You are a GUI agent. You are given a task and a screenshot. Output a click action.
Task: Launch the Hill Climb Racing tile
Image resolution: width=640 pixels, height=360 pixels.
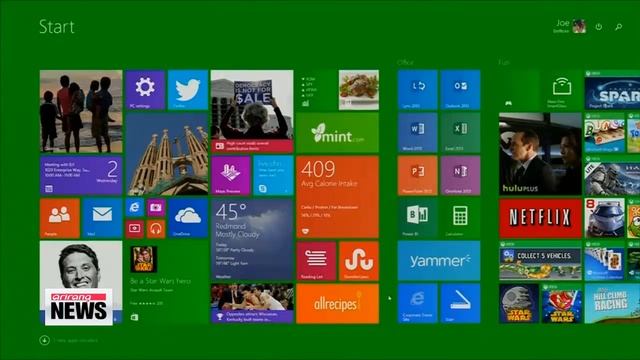pos(612,303)
